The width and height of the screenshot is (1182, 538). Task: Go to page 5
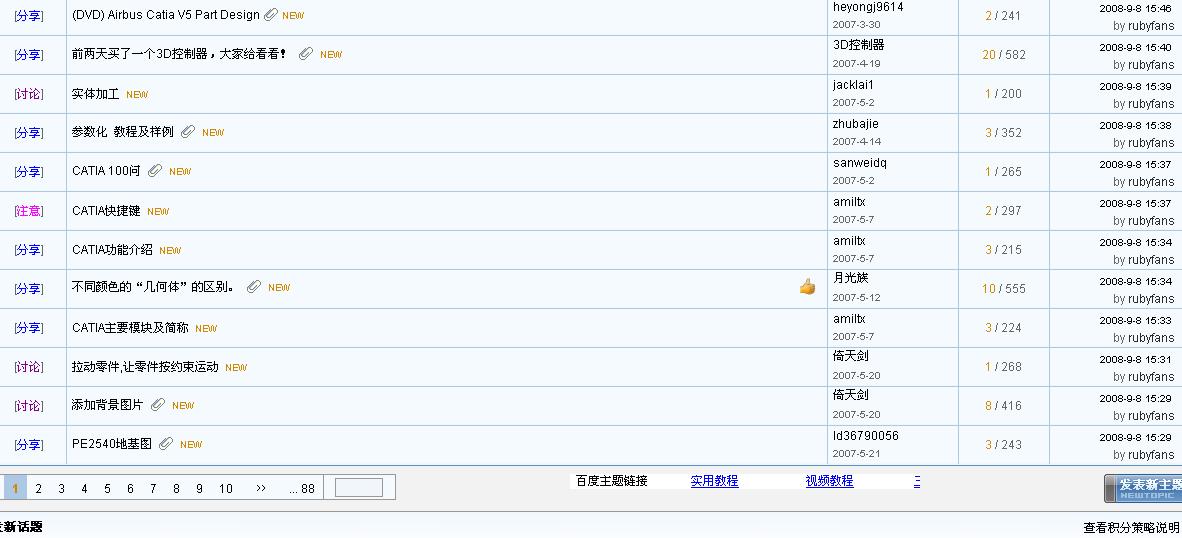tap(107, 488)
